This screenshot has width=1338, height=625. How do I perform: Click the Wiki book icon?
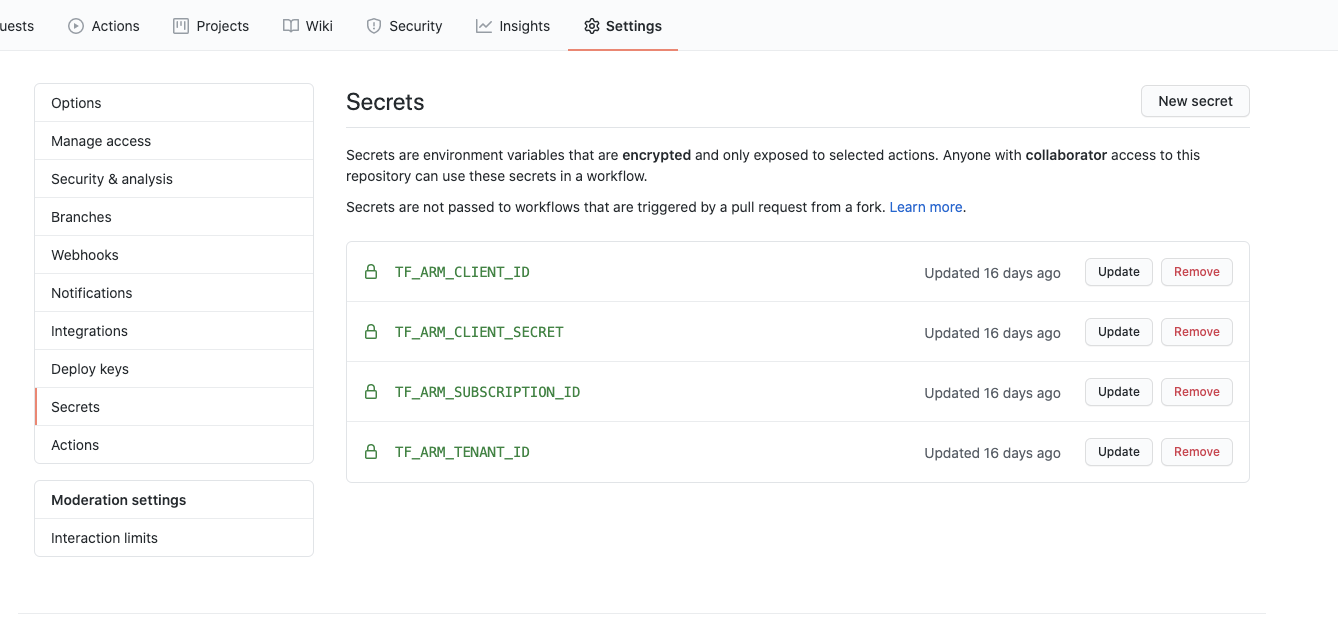tap(291, 26)
